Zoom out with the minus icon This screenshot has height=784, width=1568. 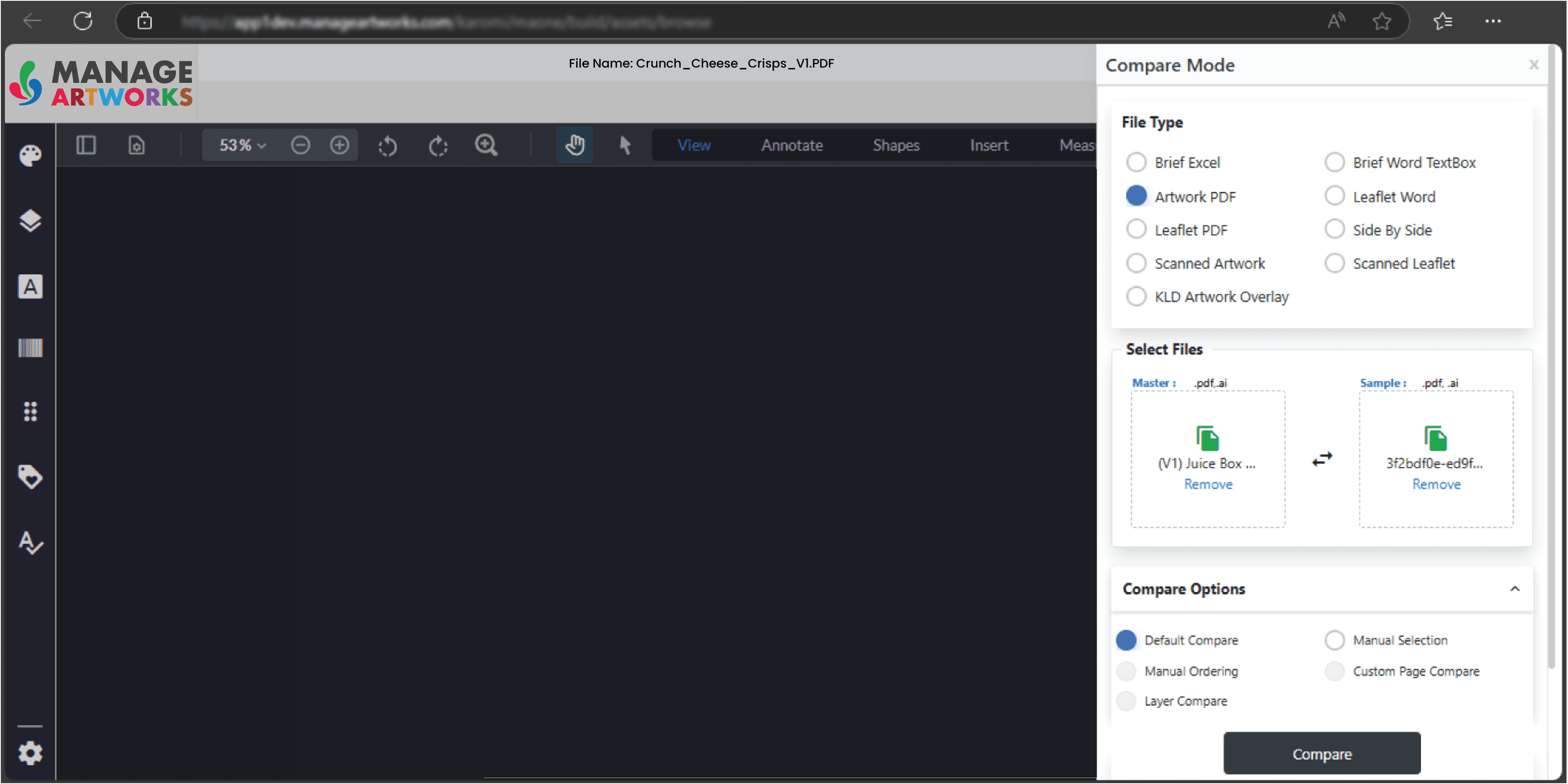300,145
